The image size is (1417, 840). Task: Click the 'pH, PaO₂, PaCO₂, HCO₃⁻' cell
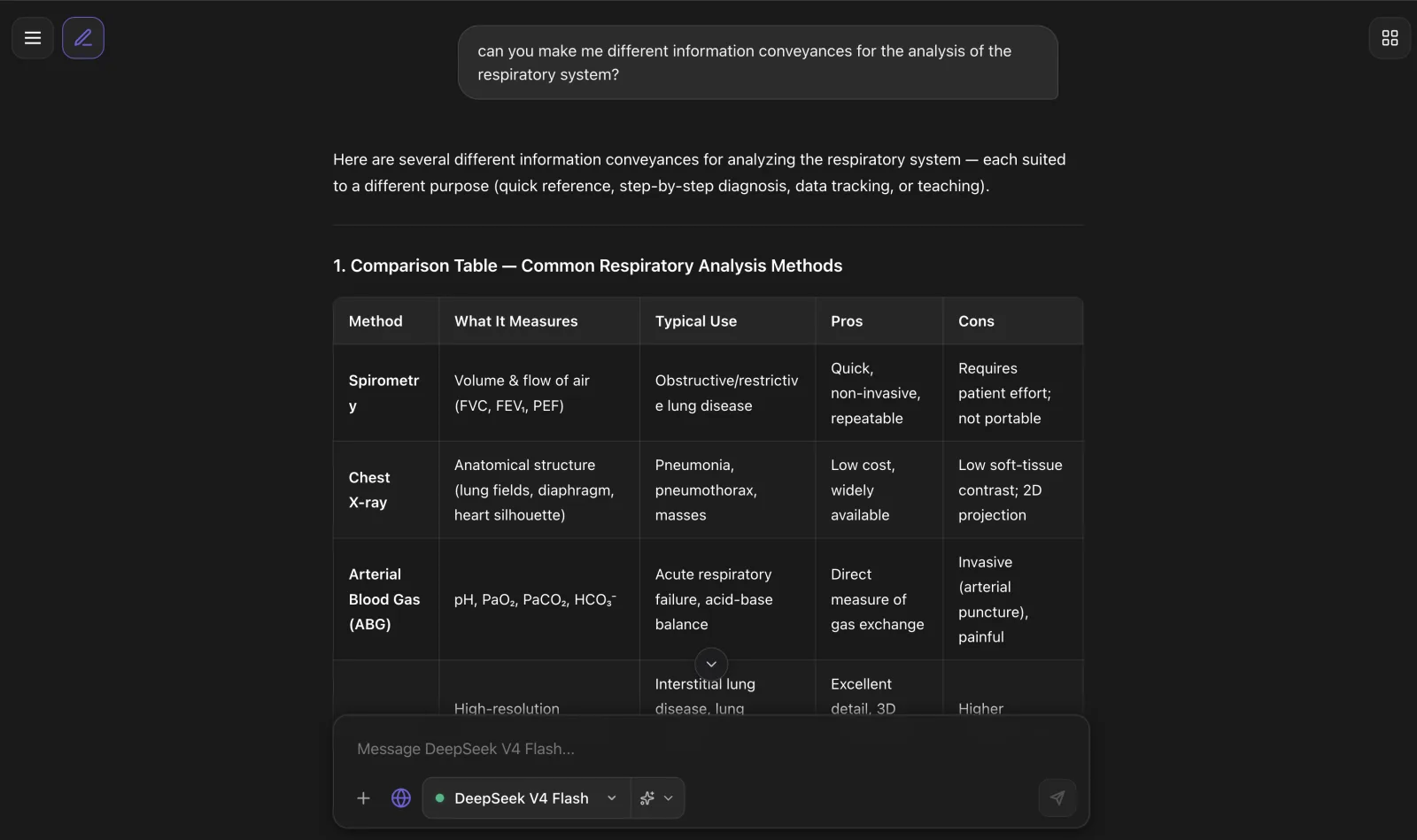(x=539, y=599)
